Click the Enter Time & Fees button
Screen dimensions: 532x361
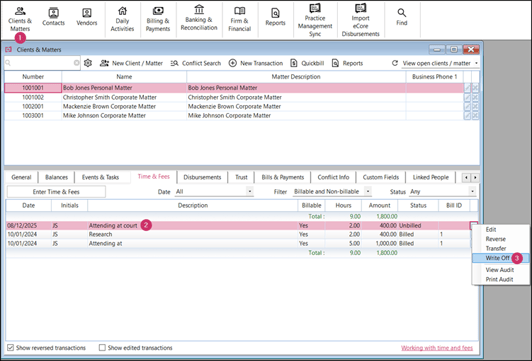click(x=56, y=192)
